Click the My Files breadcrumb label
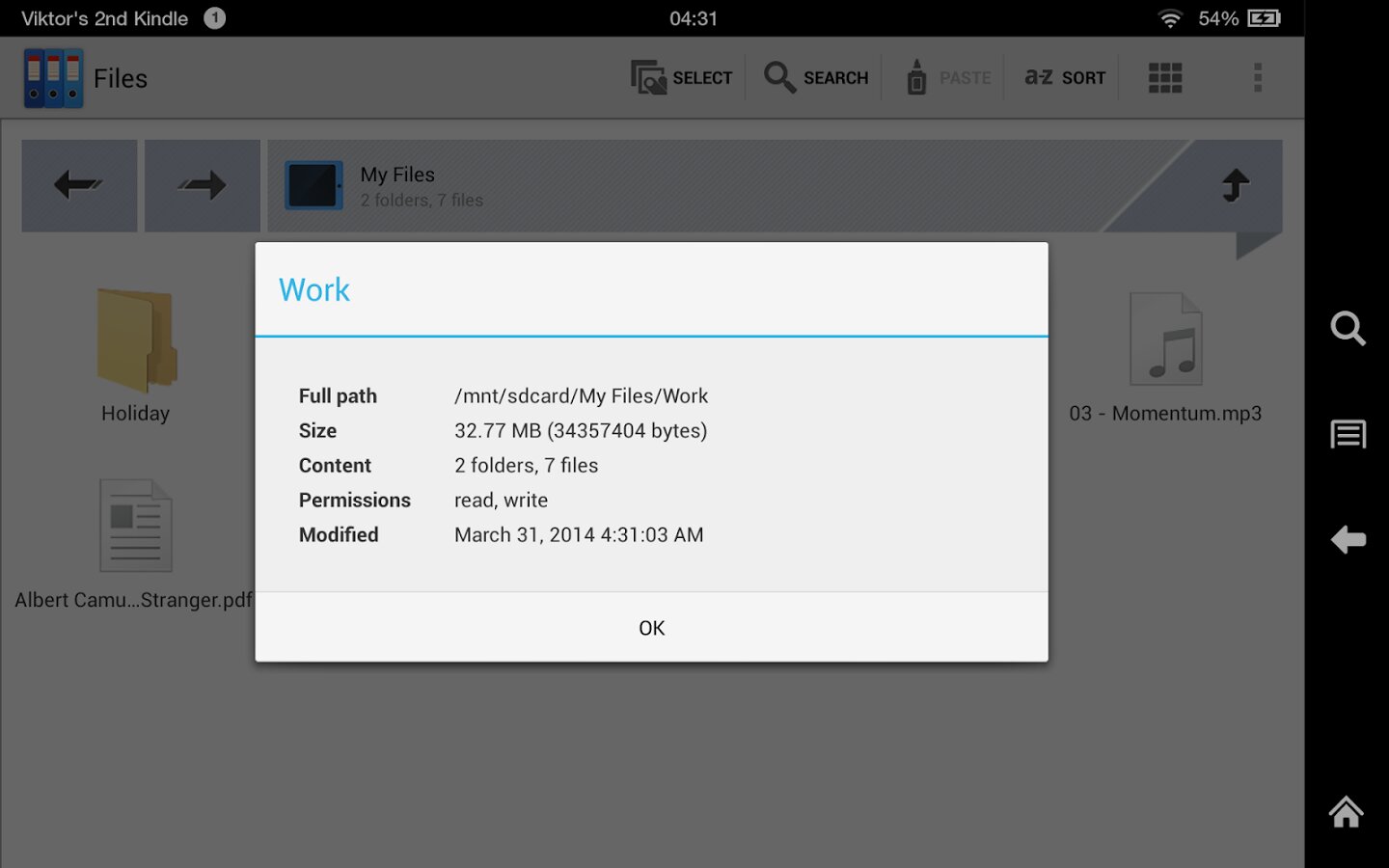The image size is (1389, 868). (397, 175)
